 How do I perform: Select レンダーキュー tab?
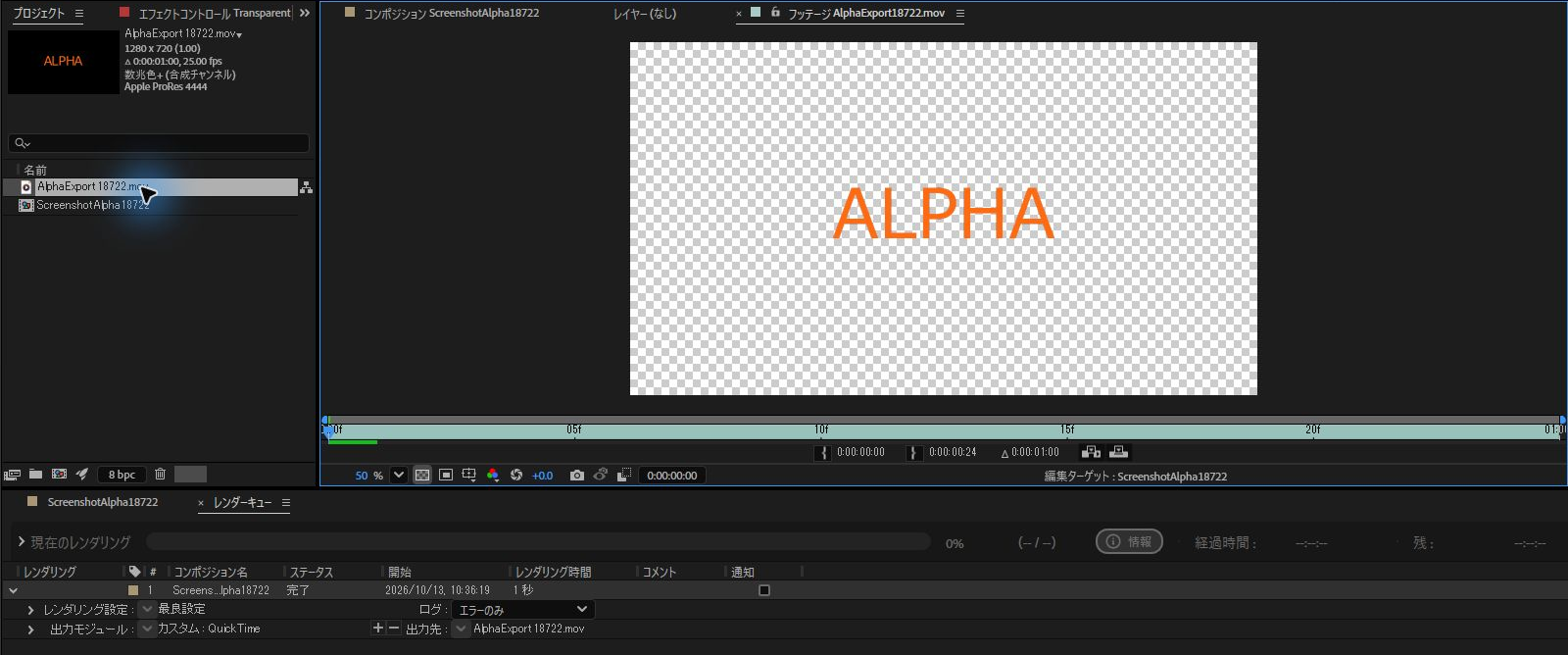242,503
